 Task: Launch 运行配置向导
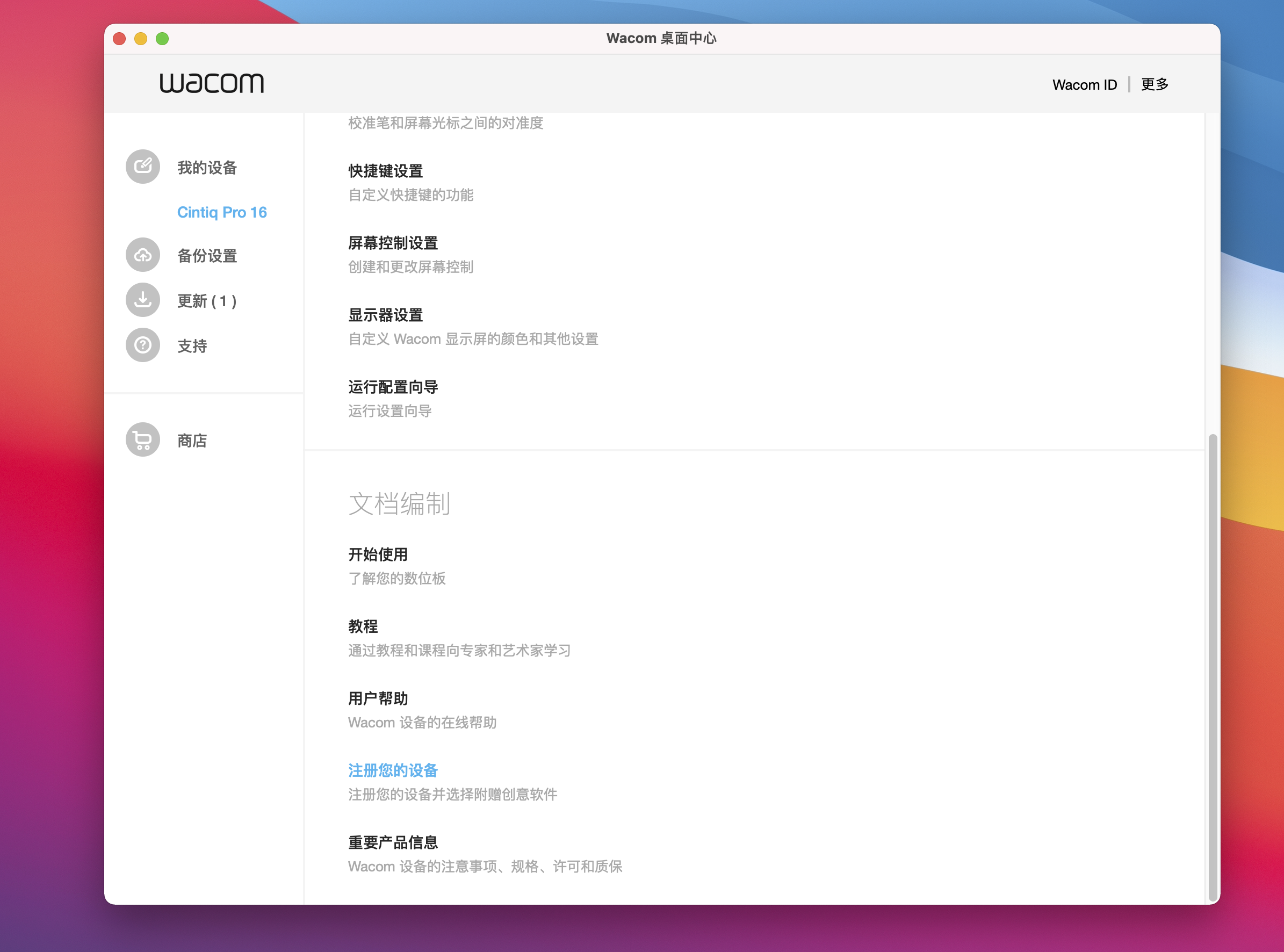coord(392,387)
